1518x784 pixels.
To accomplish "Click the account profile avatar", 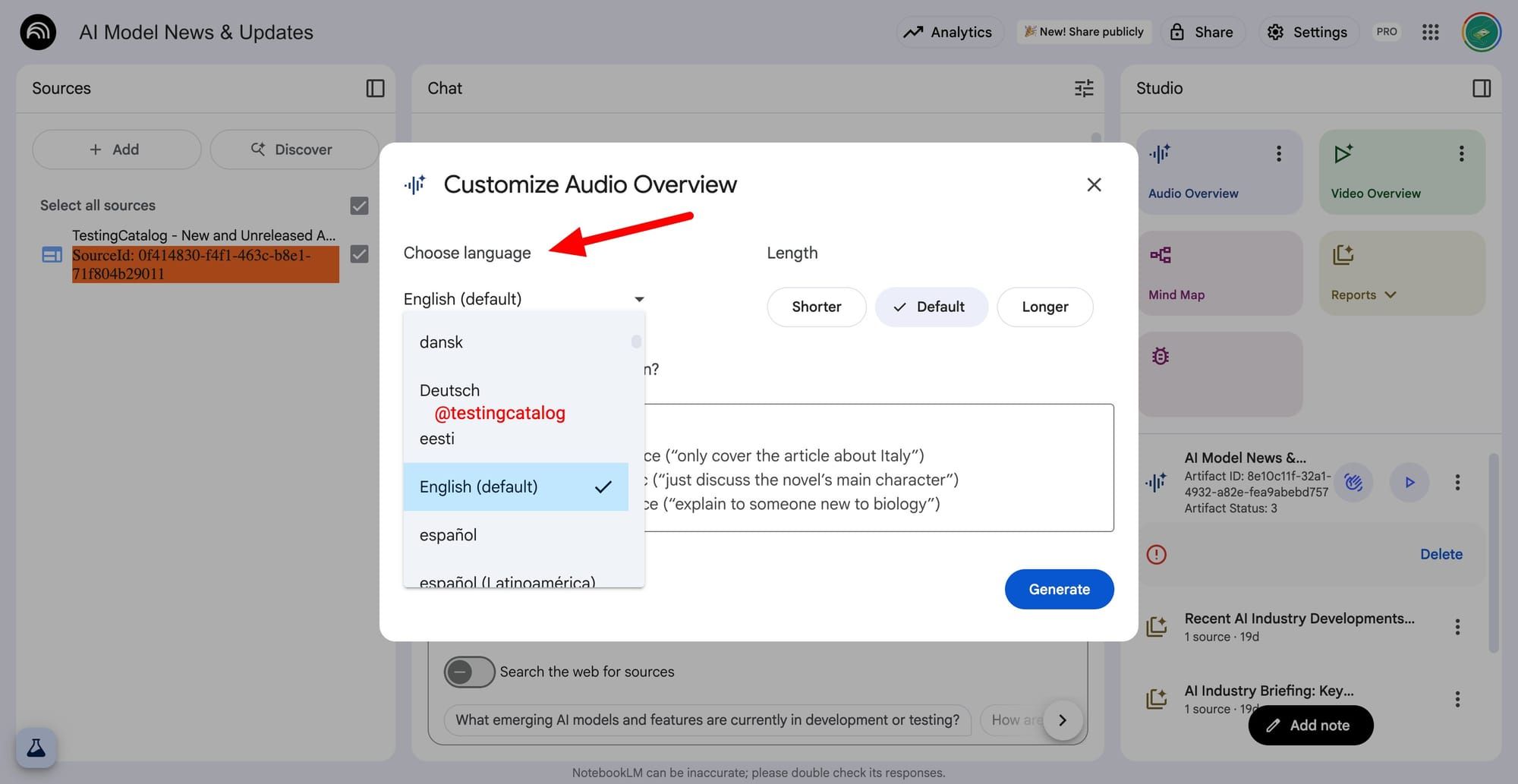I will (1482, 32).
